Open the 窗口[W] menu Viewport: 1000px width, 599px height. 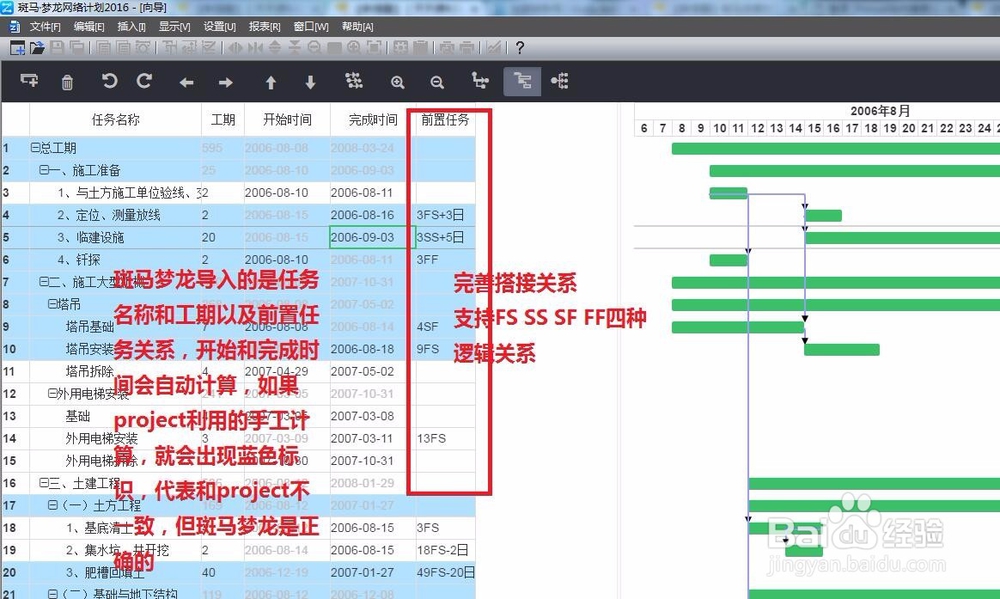pos(311,27)
